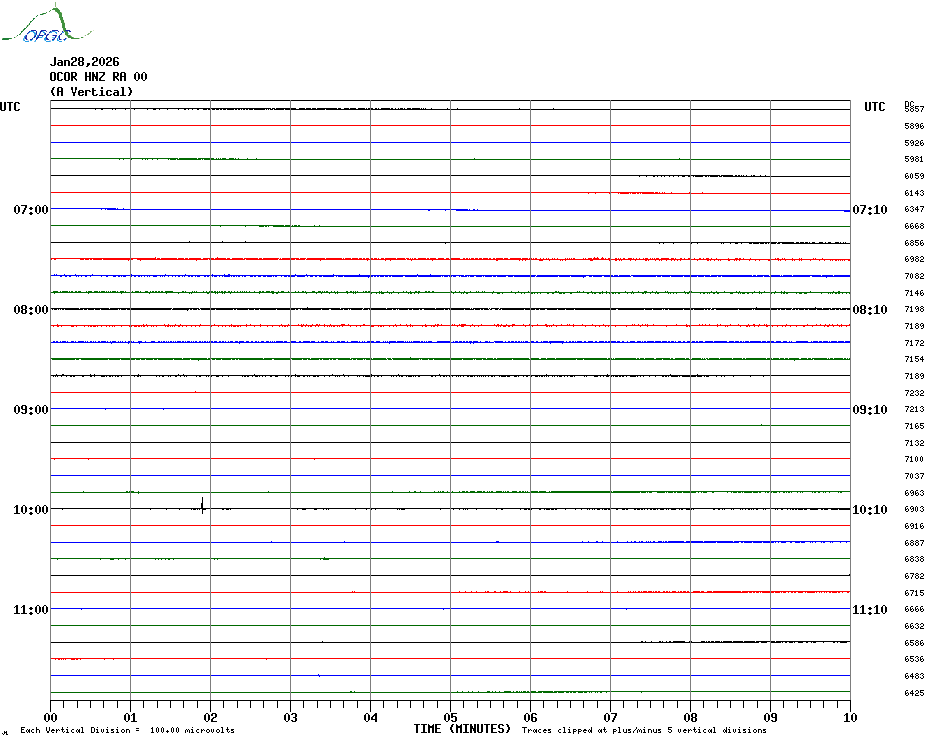Click the 09:00 time label
This screenshot has height=744, width=930.
pos(31,409)
